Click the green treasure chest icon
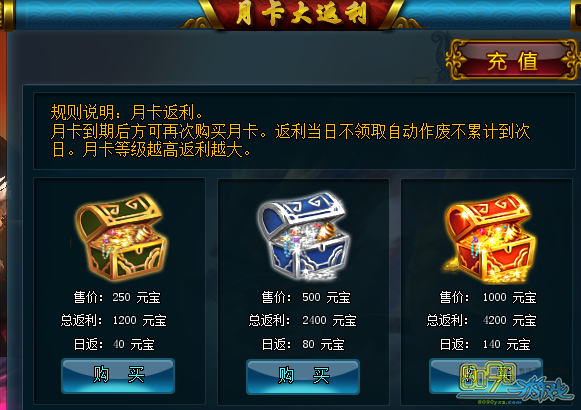The height and width of the screenshot is (410, 581). tap(121, 237)
